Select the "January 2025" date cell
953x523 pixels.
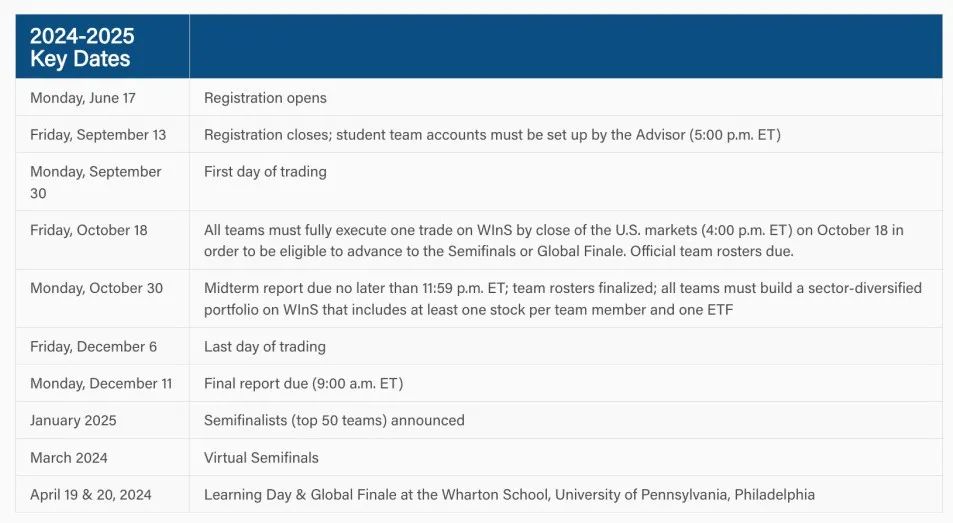[73, 420]
